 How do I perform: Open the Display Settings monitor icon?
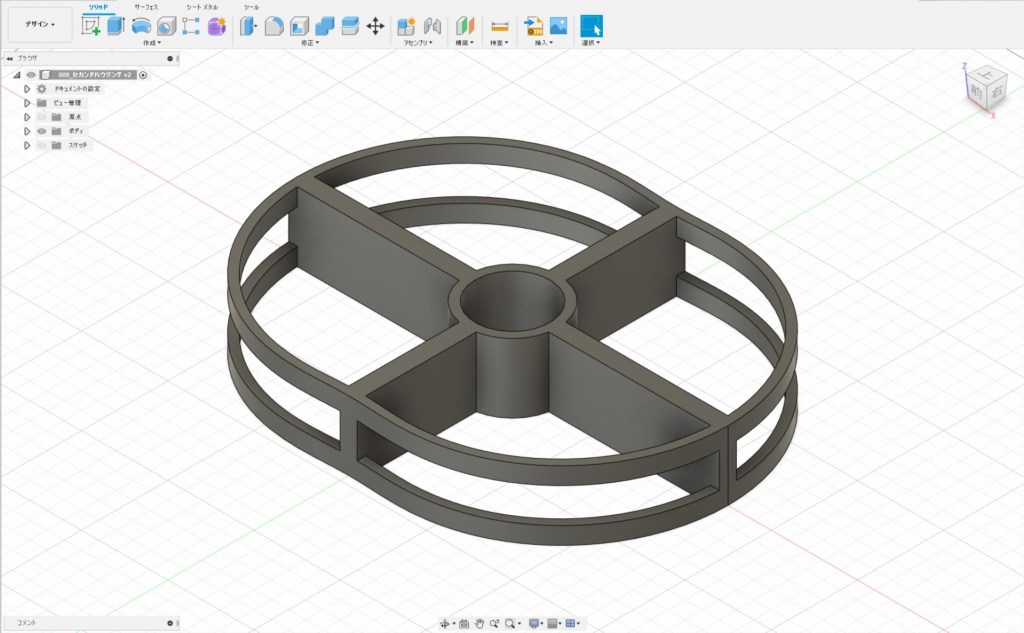(x=534, y=624)
